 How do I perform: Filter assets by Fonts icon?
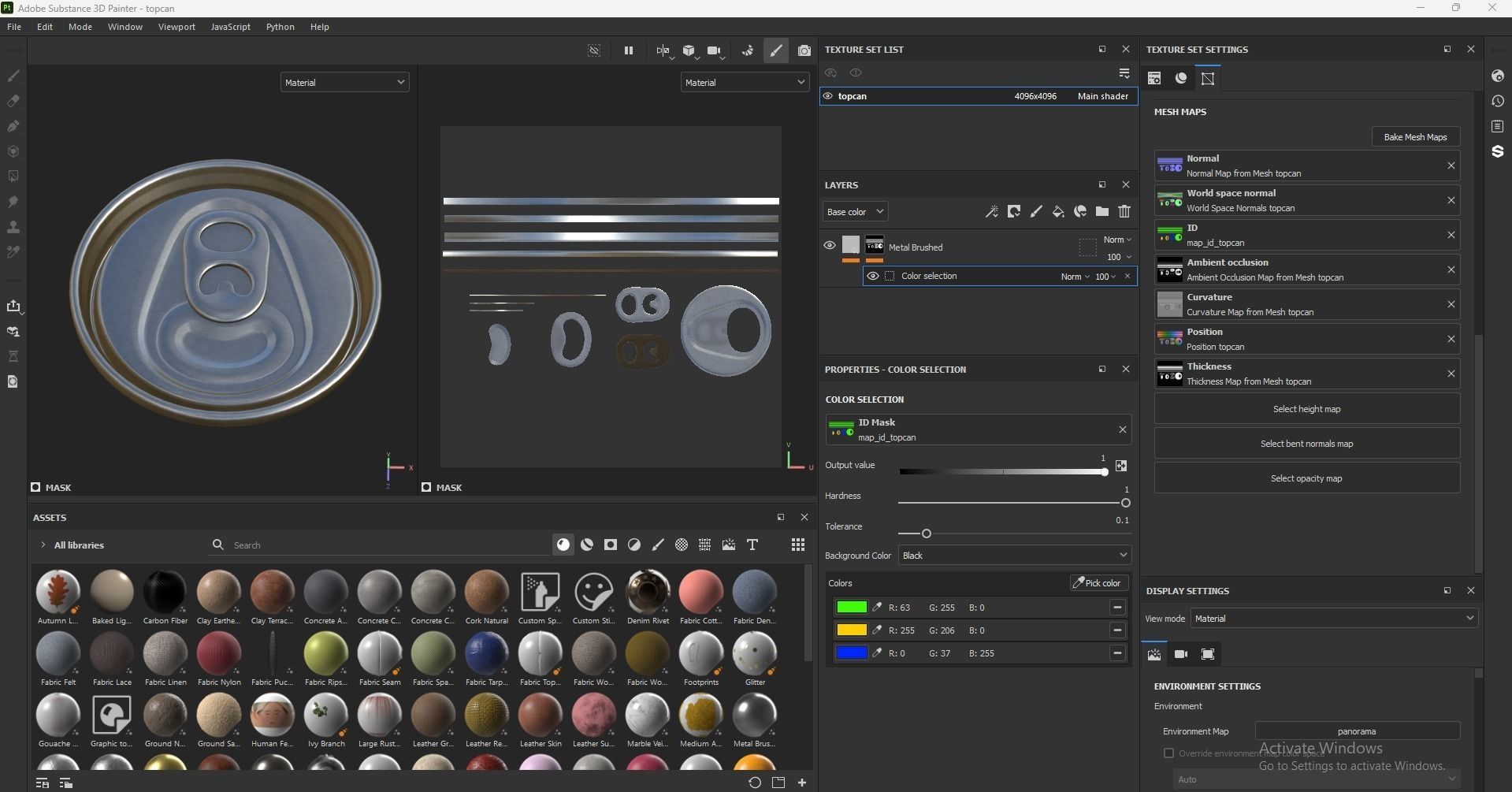coord(752,545)
